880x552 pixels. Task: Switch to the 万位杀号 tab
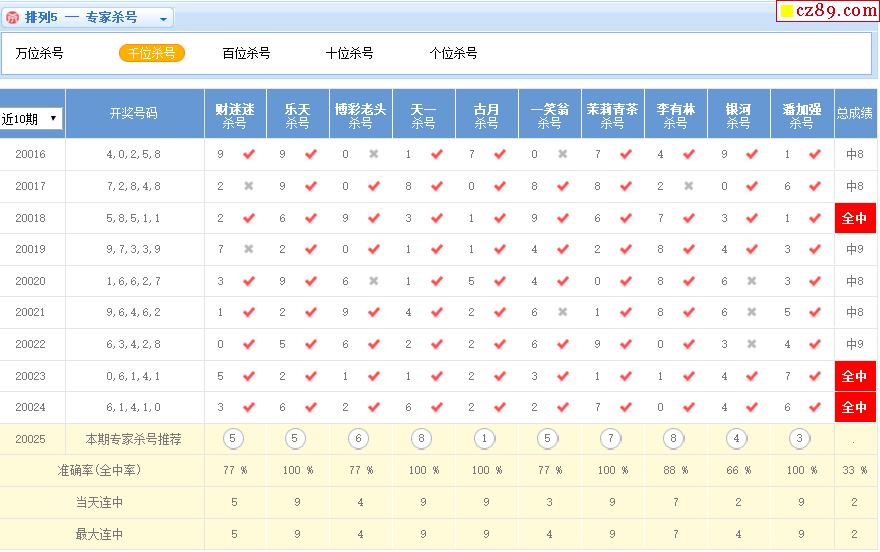click(x=40, y=54)
